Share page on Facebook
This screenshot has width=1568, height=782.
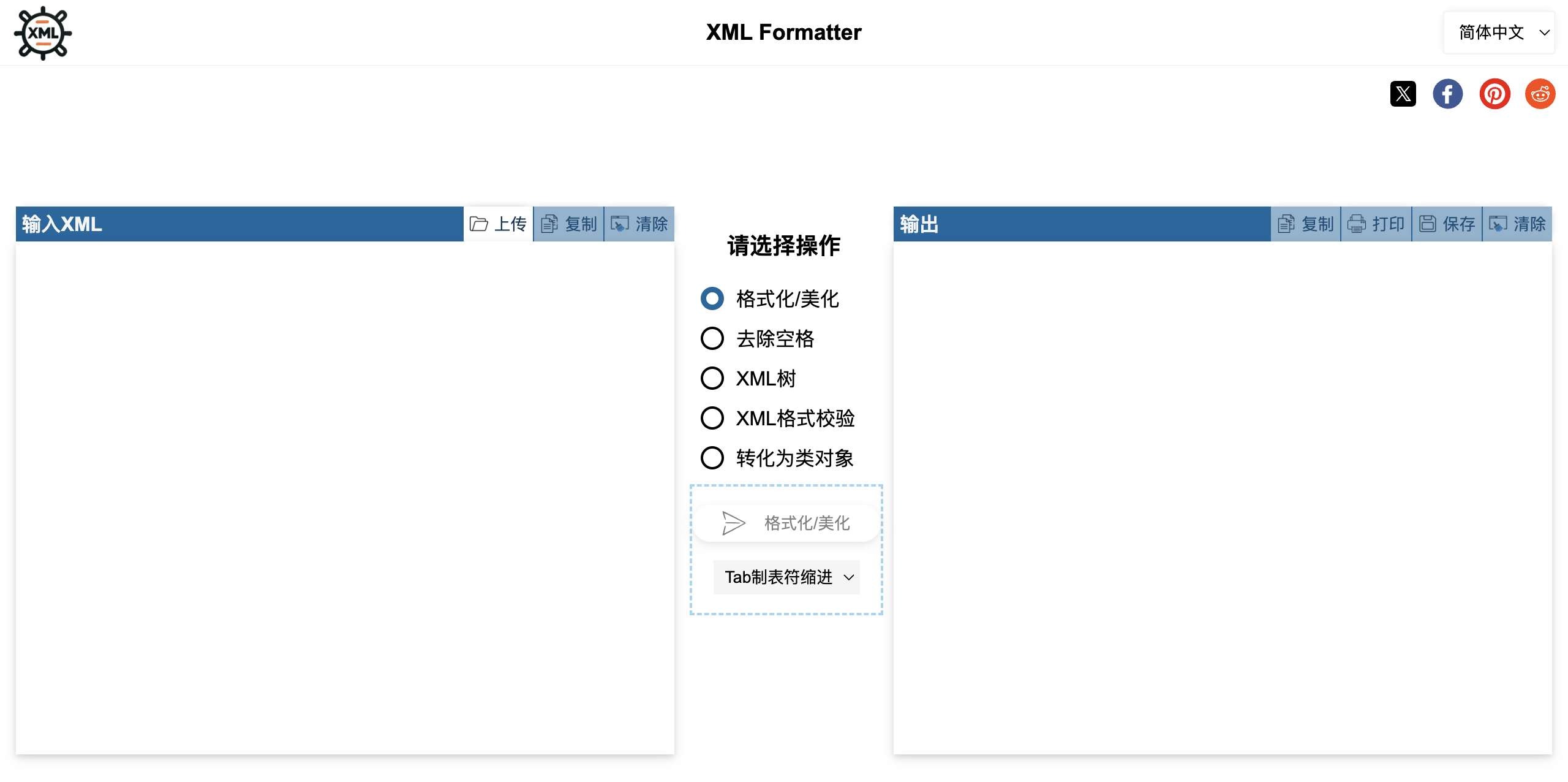click(1448, 94)
